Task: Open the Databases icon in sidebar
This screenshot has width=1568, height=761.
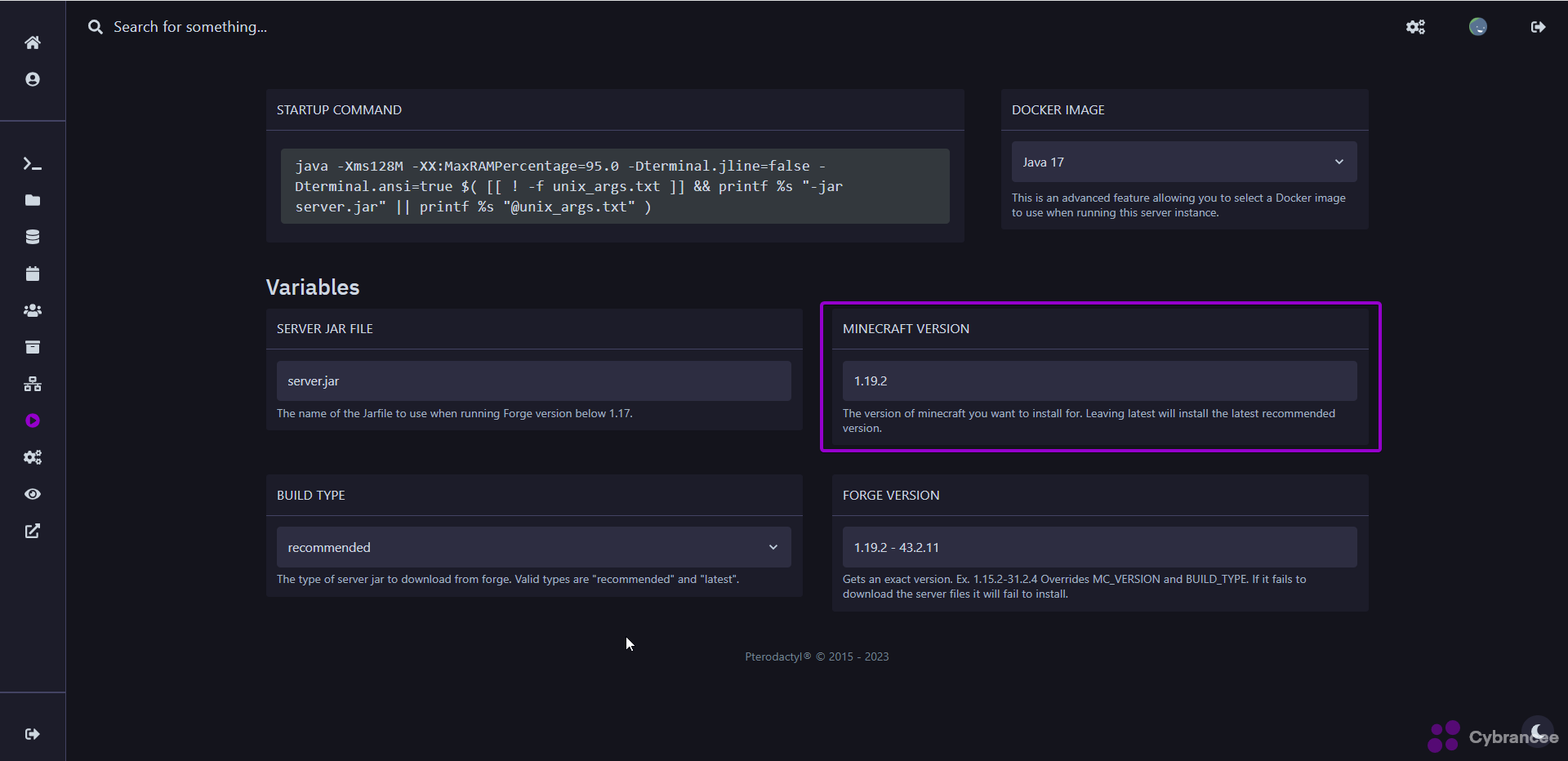Action: [x=32, y=238]
